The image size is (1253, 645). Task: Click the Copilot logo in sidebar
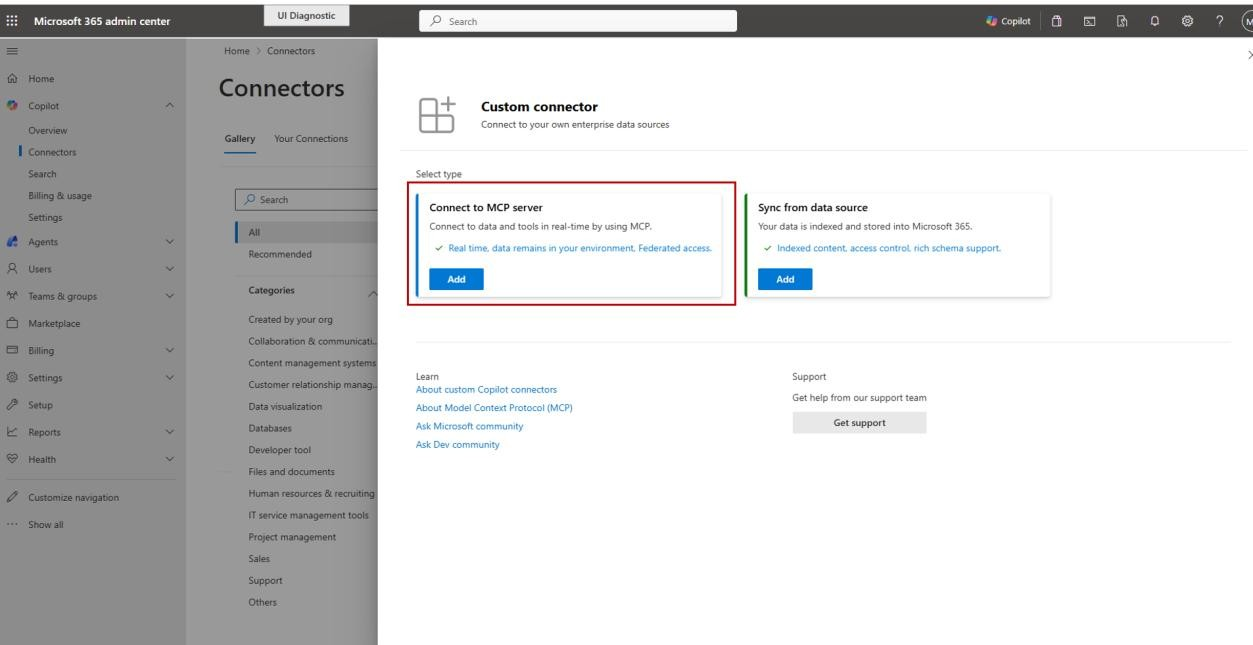[13, 106]
